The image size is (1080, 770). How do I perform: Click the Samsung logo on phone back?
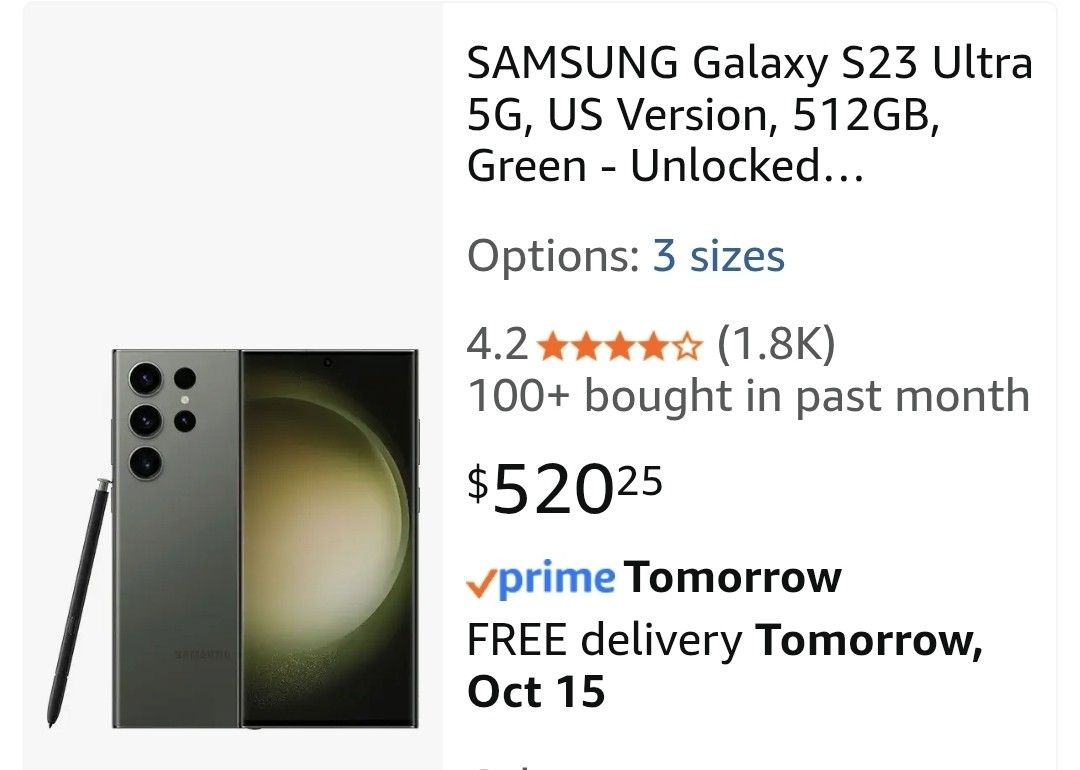coord(202,653)
